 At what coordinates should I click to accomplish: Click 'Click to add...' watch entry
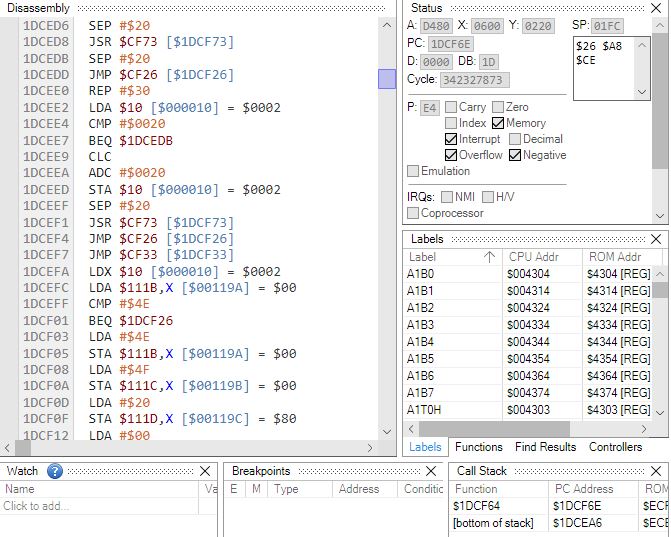36,506
